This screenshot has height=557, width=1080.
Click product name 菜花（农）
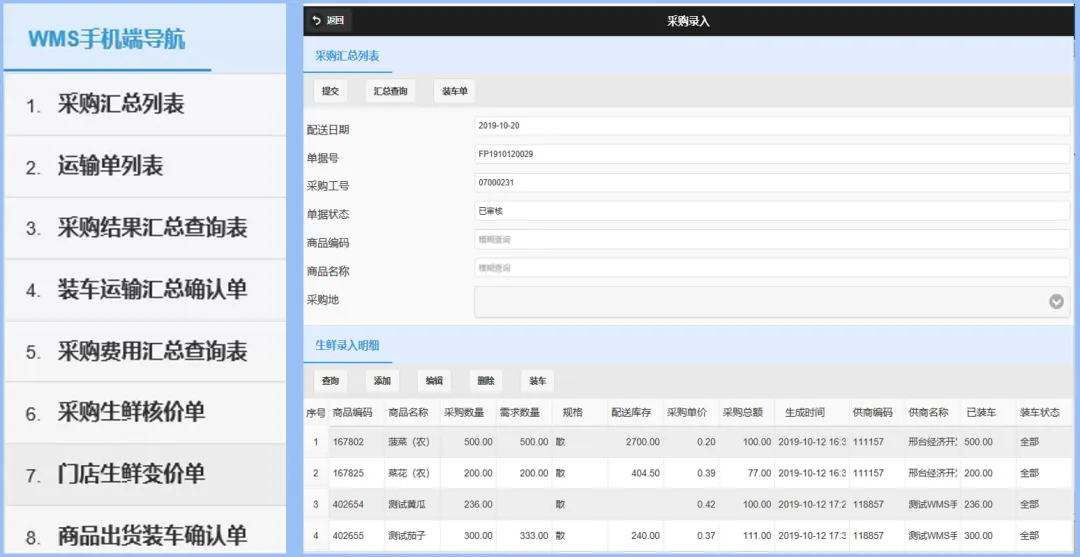pyautogui.click(x=408, y=473)
